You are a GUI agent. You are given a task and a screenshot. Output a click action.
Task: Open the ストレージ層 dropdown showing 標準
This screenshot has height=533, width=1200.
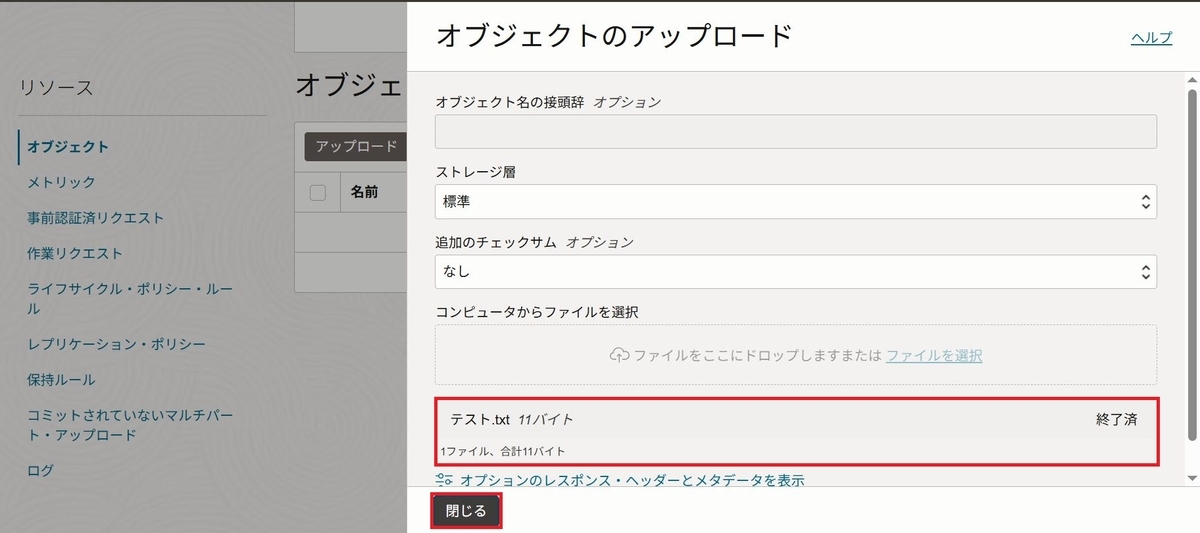[796, 201]
